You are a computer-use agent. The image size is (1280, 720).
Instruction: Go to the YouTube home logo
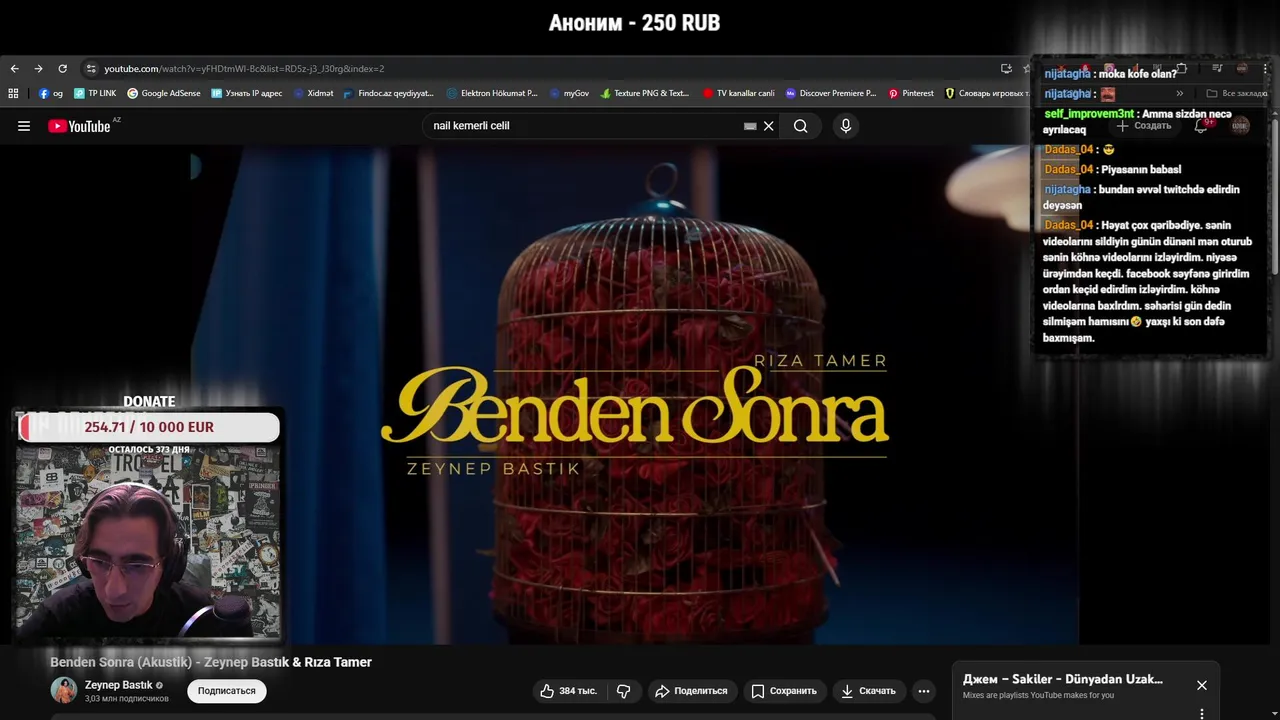[x=79, y=126]
